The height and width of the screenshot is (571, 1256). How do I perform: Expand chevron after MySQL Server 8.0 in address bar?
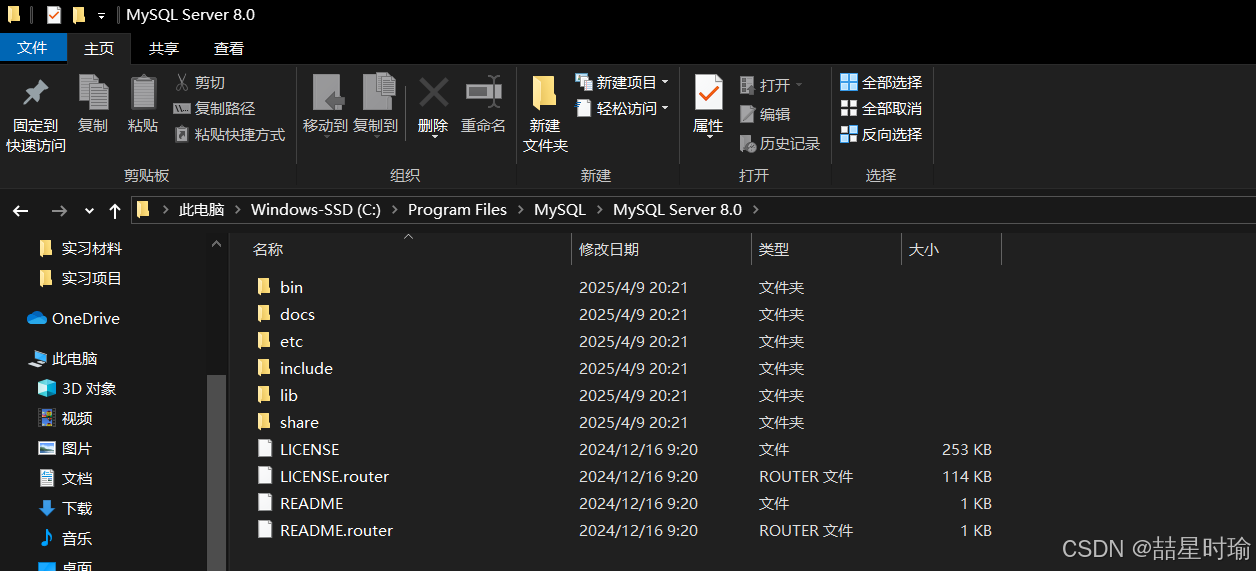click(x=755, y=210)
